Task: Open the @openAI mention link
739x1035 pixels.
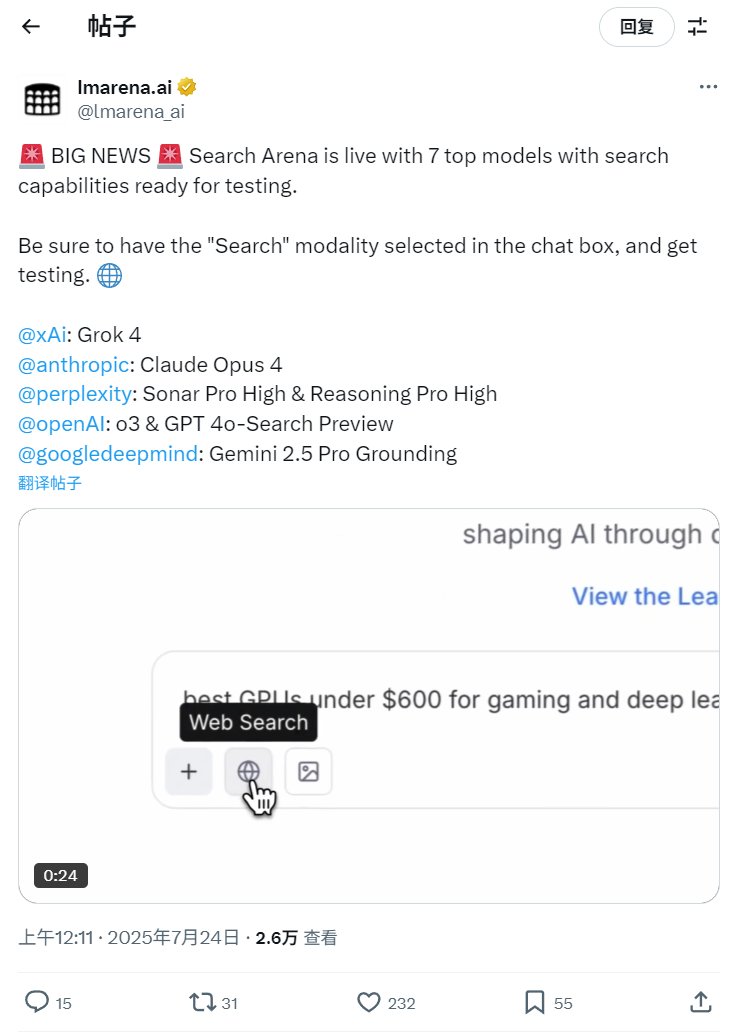Action: [x=61, y=424]
